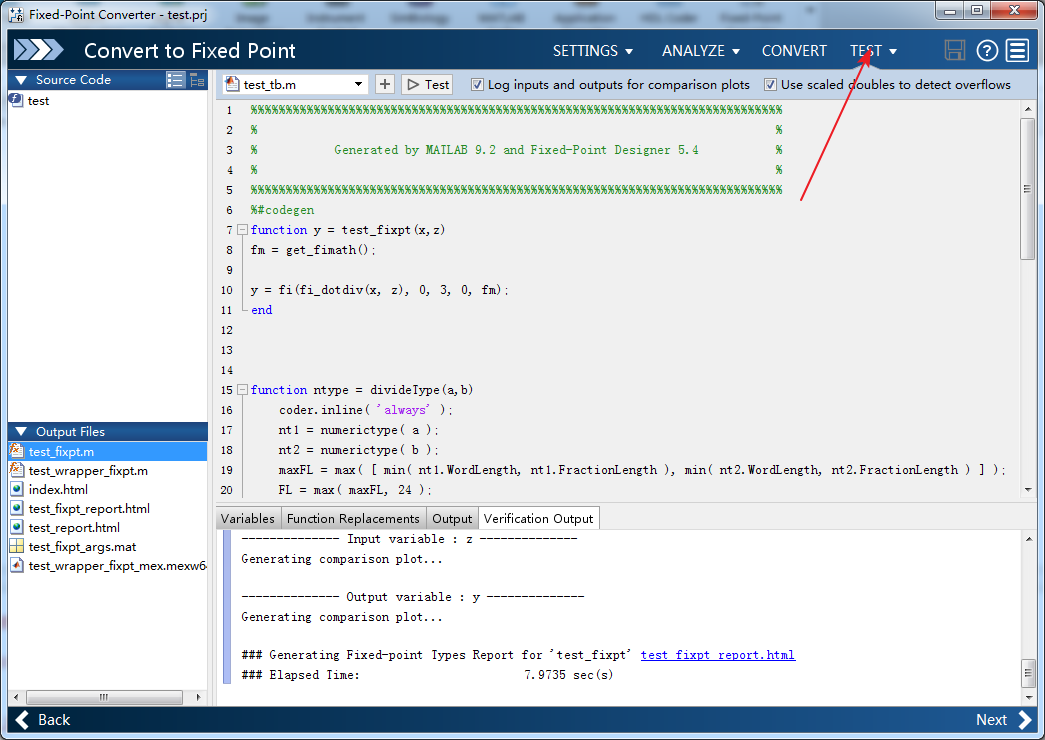This screenshot has height=740, width=1045.
Task: Go Back to previous step
Action: (x=42, y=720)
